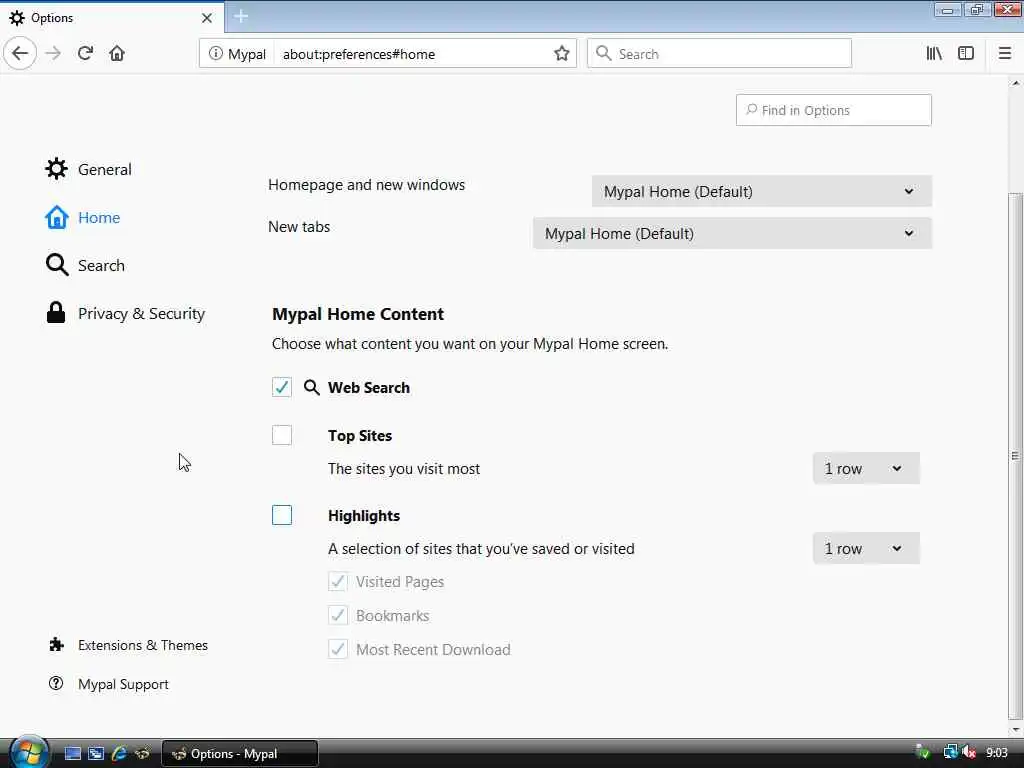
Task: Click the scrollbar up arrow
Action: pyautogui.click(x=1015, y=84)
